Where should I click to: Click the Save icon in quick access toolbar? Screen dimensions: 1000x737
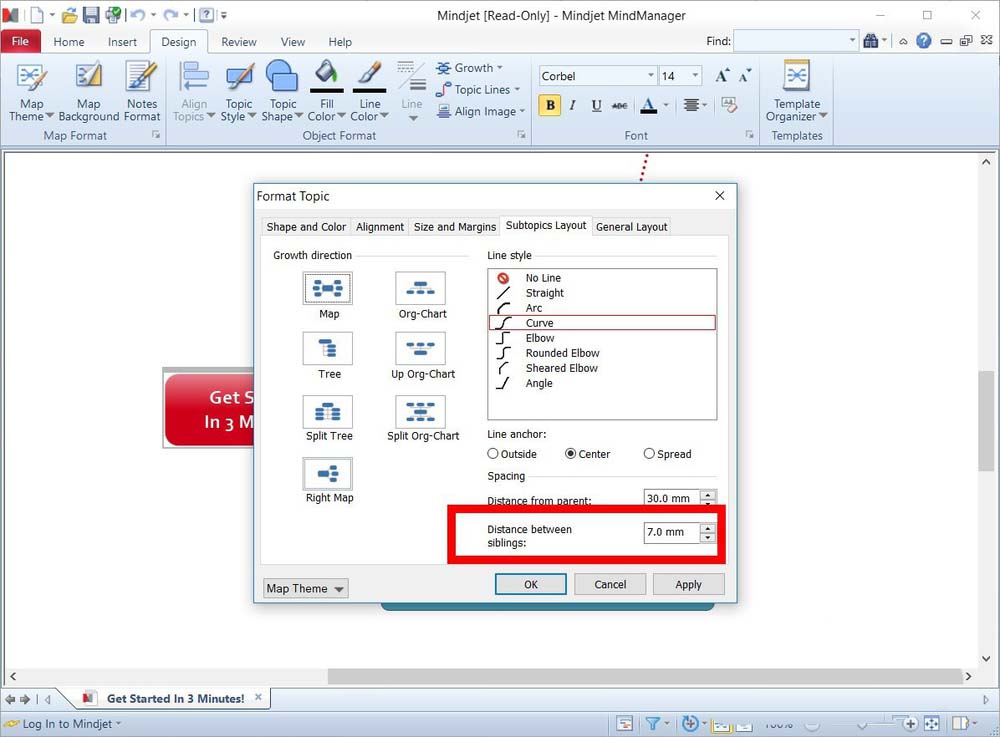click(x=91, y=15)
